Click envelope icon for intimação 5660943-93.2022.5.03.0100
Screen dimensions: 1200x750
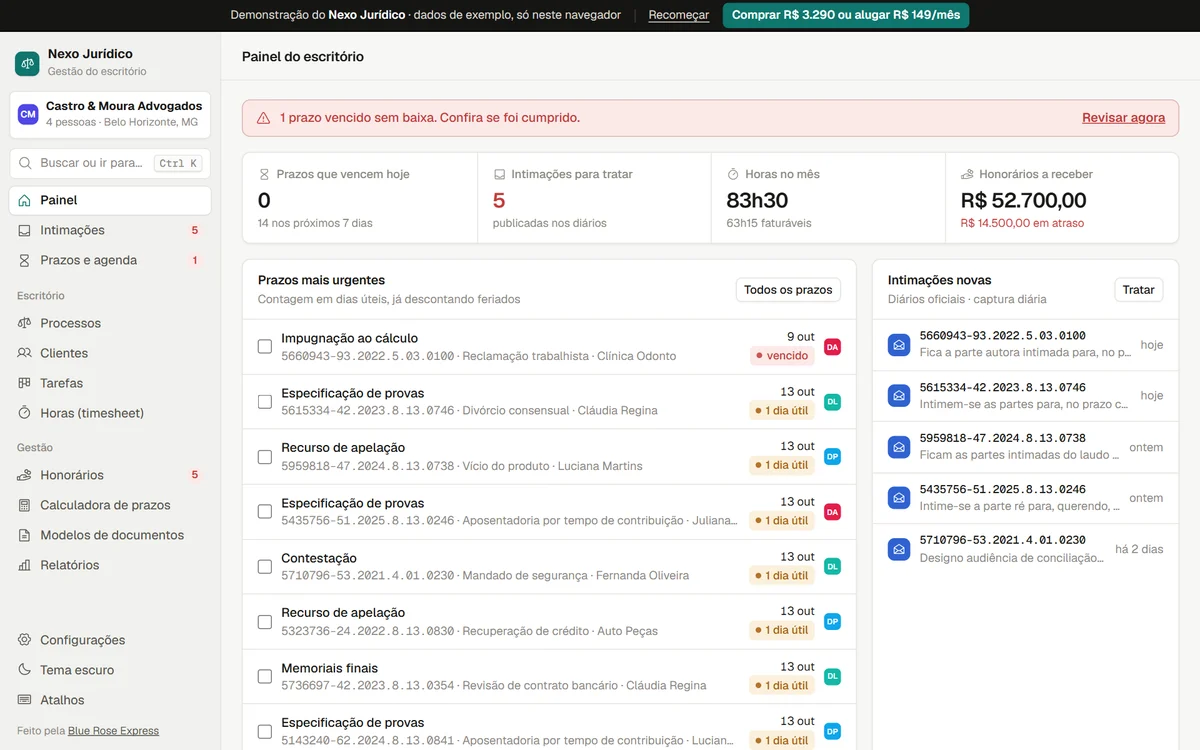tap(899, 345)
